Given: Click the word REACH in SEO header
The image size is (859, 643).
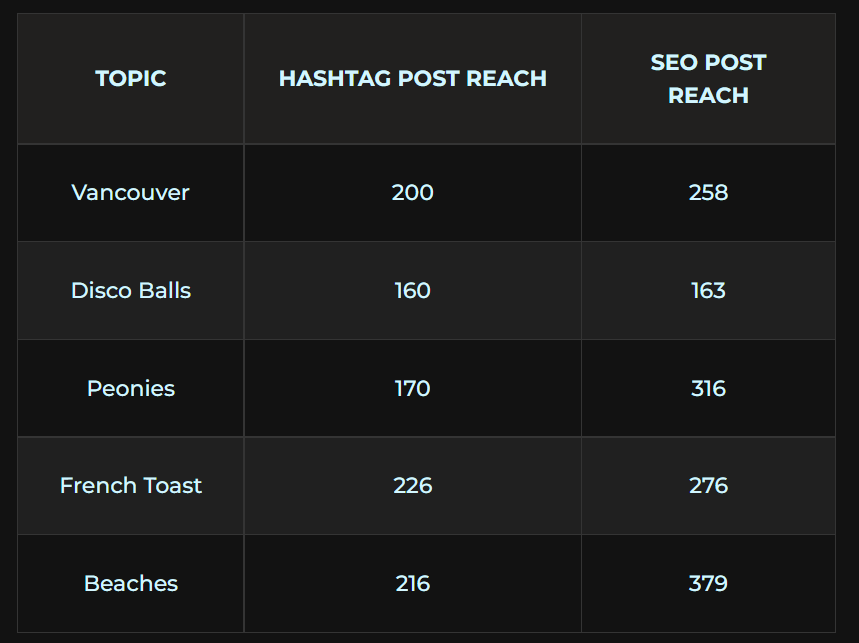Looking at the screenshot, I should [708, 96].
